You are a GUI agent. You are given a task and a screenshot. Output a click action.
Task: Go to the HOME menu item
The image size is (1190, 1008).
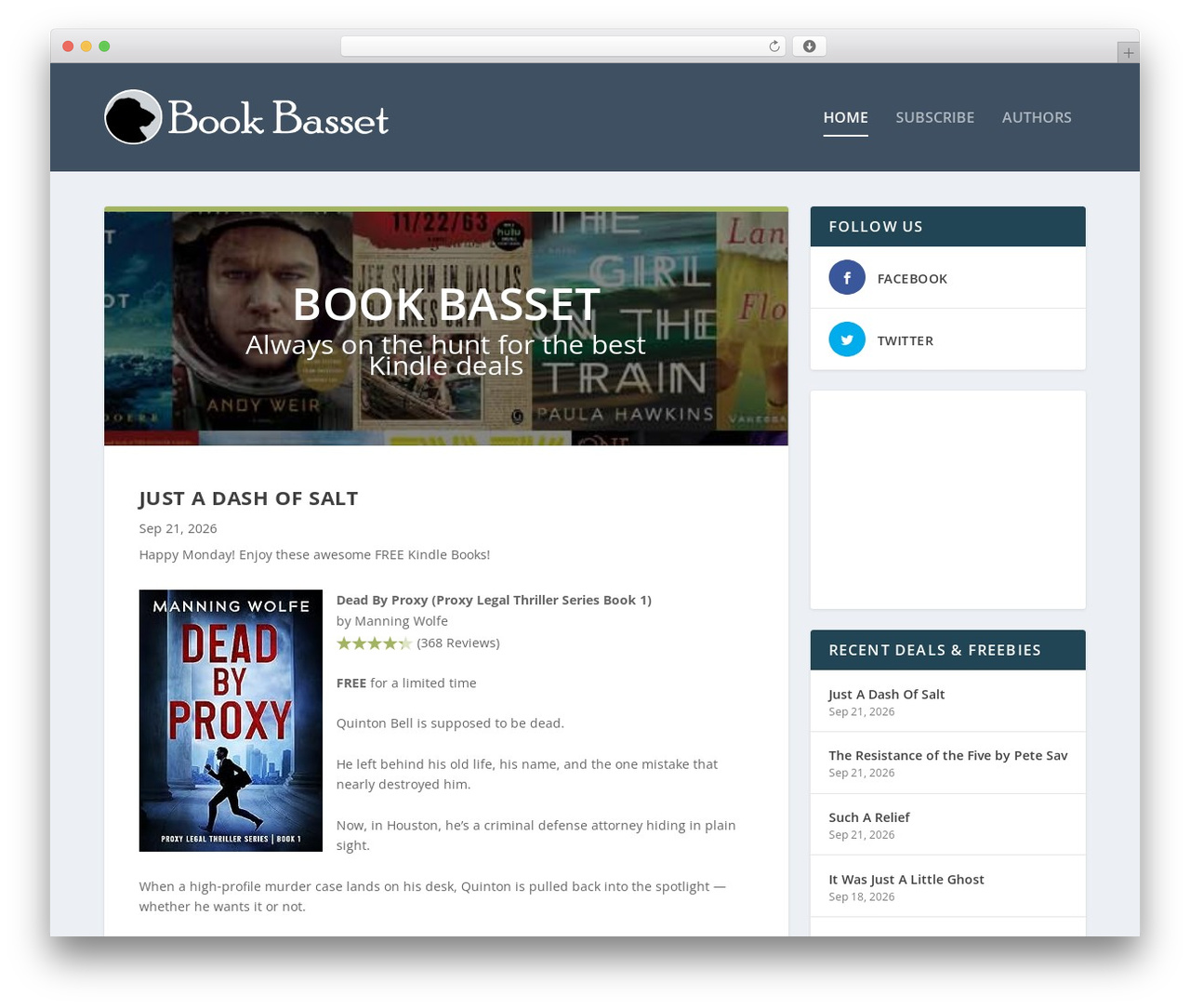click(845, 117)
